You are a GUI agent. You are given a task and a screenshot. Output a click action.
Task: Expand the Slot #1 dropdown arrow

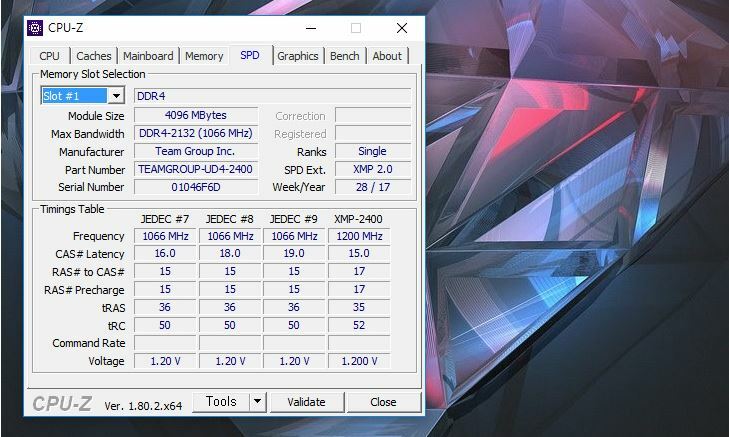pos(116,96)
